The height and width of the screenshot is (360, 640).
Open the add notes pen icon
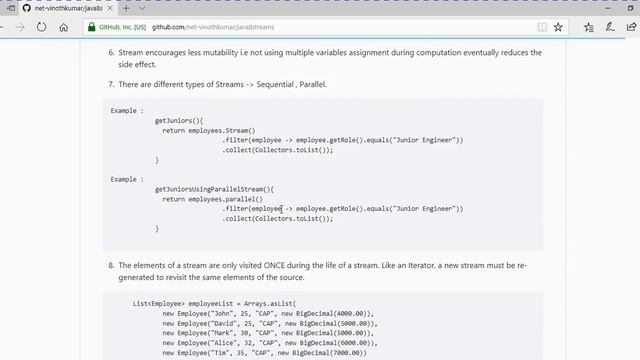(x=610, y=27)
